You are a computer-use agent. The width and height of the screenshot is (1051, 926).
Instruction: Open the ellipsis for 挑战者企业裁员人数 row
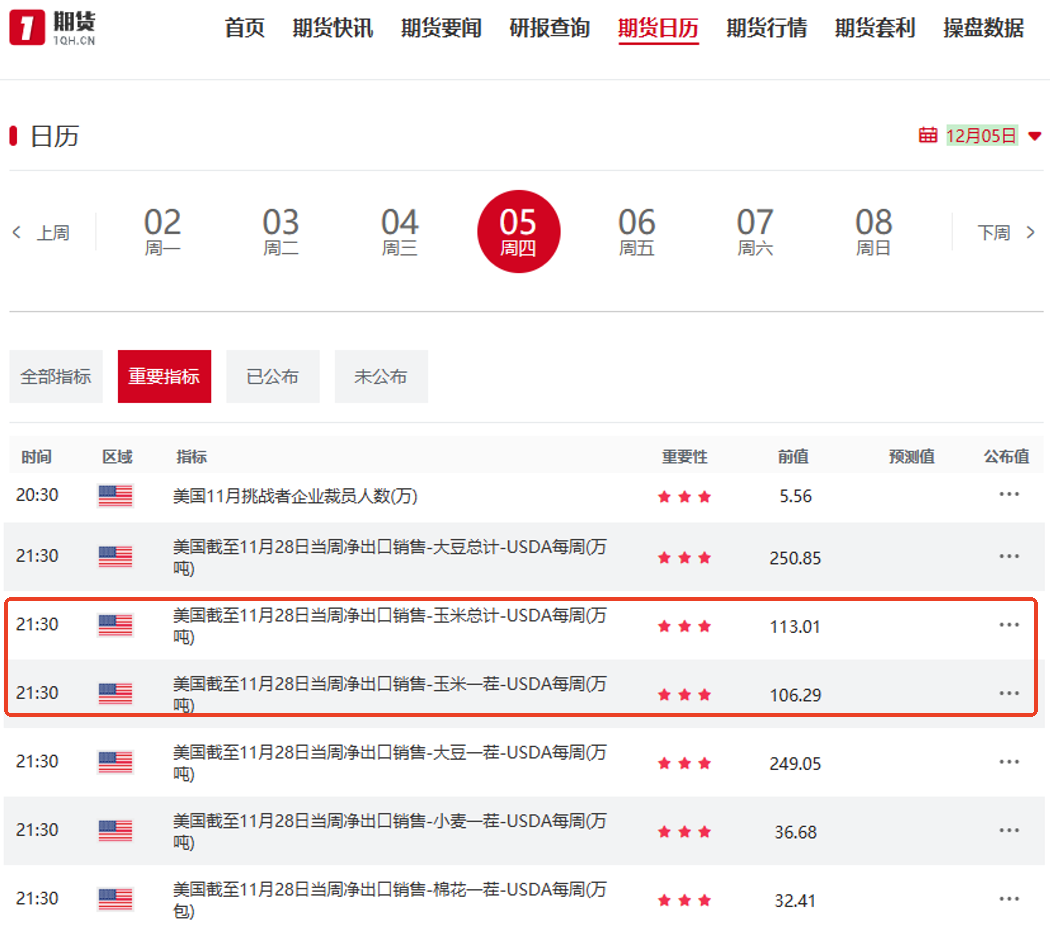pos(1008,494)
